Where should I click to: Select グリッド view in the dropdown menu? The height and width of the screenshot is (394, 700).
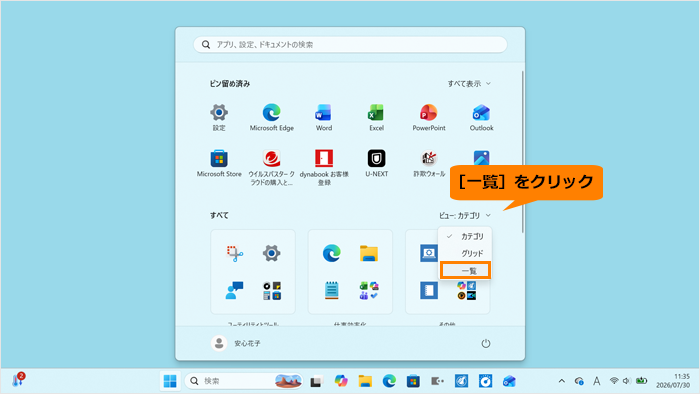pyautogui.click(x=465, y=253)
